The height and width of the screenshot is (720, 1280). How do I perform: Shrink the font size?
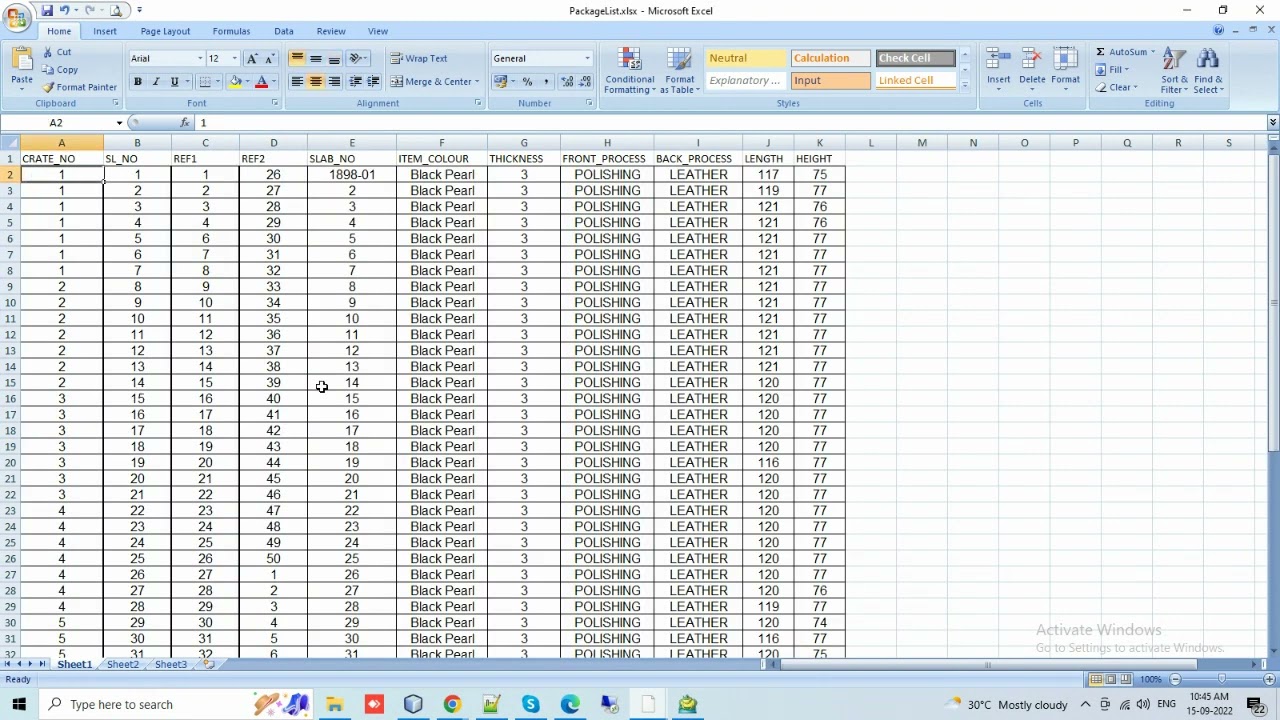(269, 58)
